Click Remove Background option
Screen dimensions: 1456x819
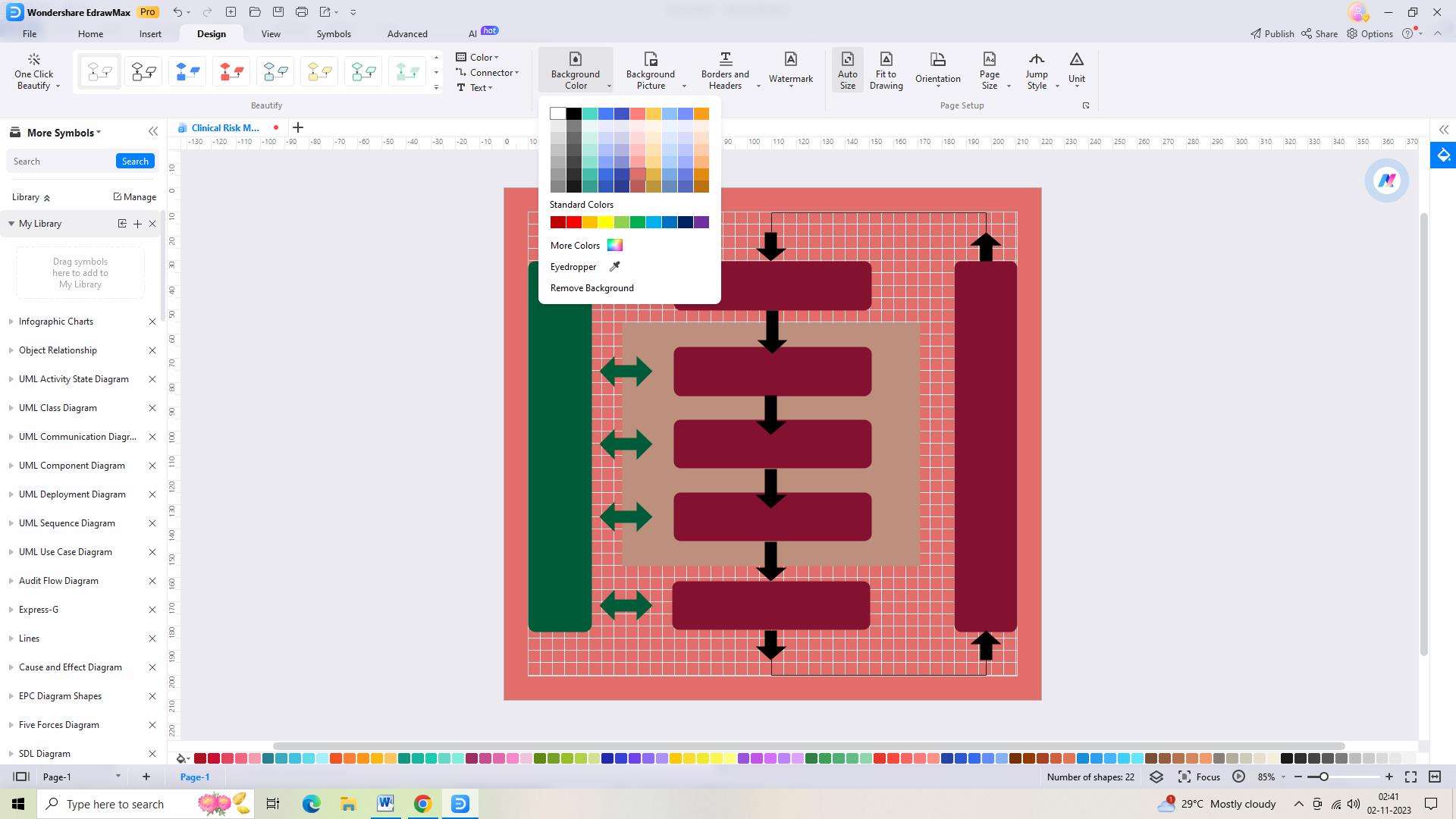tap(592, 288)
